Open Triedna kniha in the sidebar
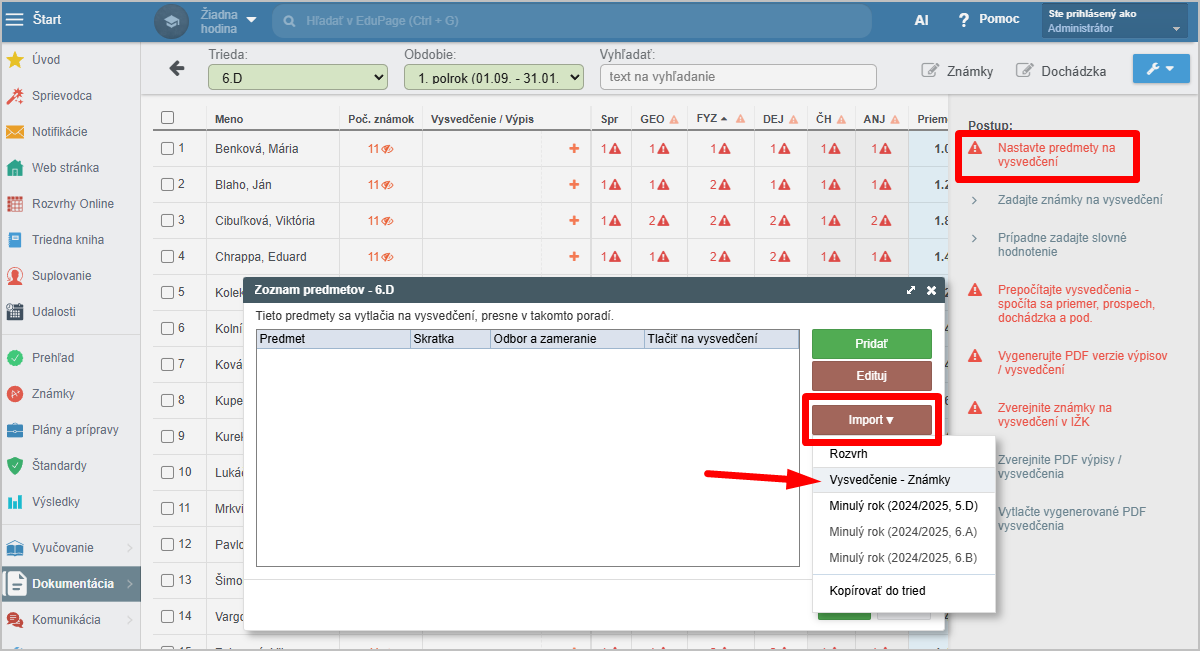This screenshot has width=1200, height=651. [67, 240]
